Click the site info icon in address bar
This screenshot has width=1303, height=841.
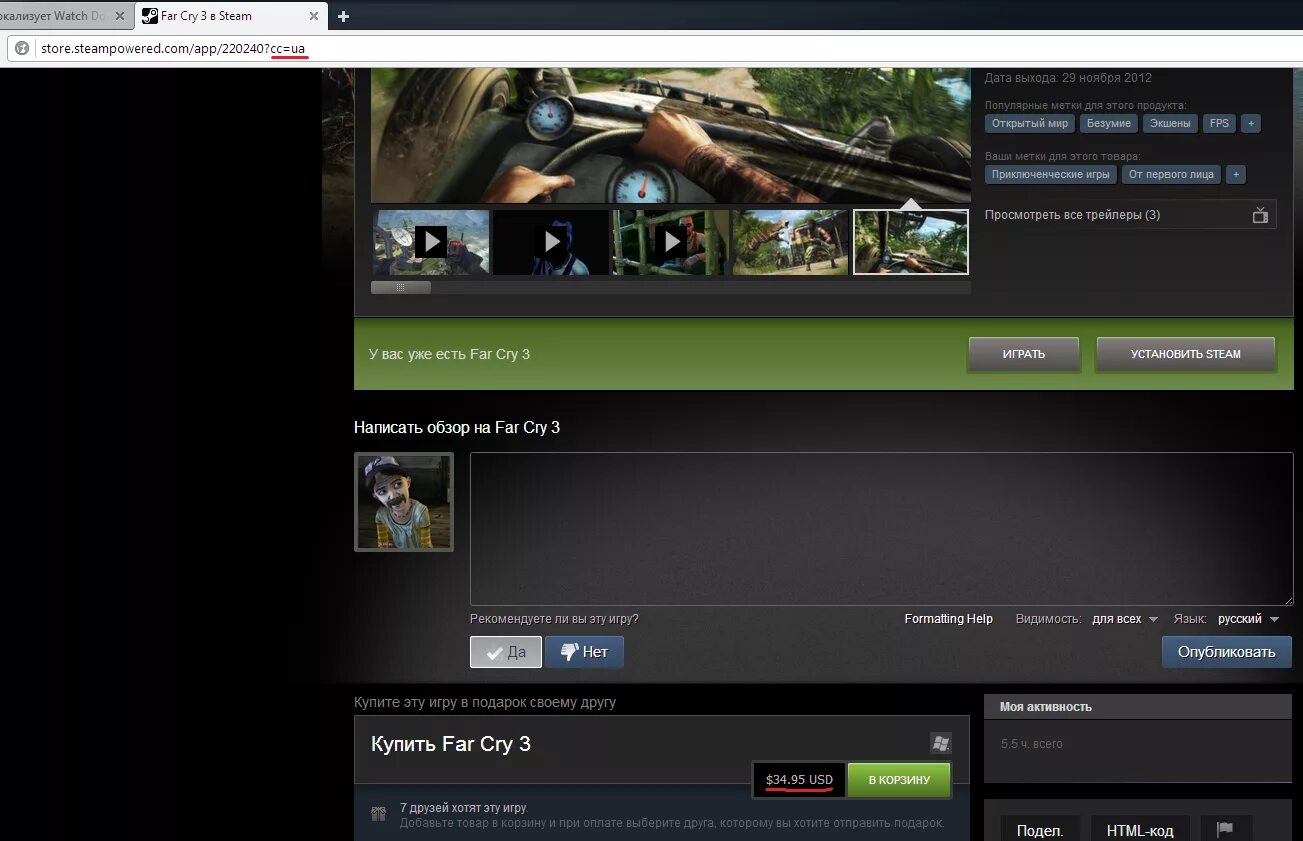(x=22, y=48)
